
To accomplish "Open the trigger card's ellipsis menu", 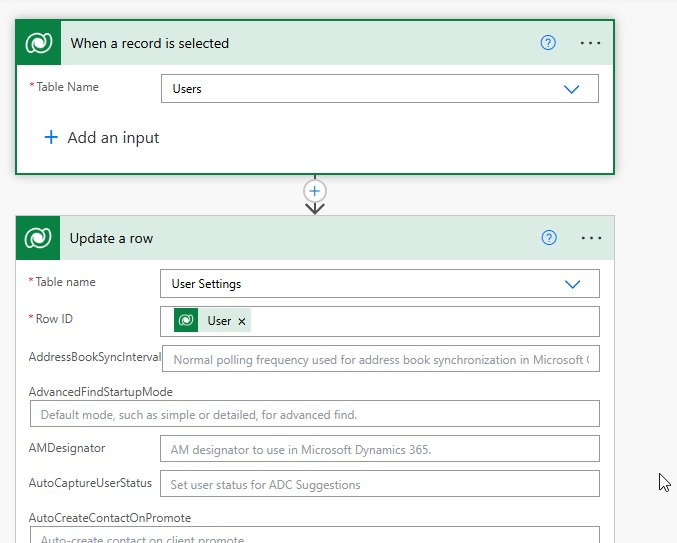I will pyautogui.click(x=591, y=43).
